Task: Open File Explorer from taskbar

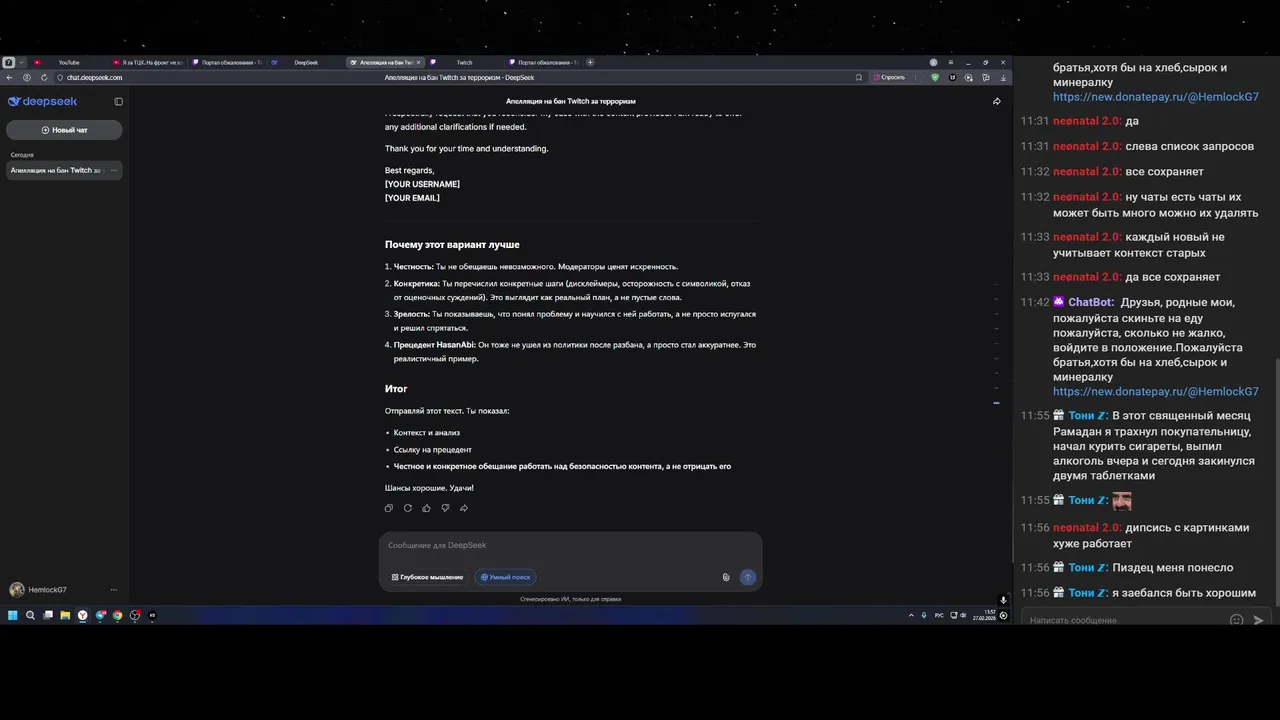Action: point(65,615)
